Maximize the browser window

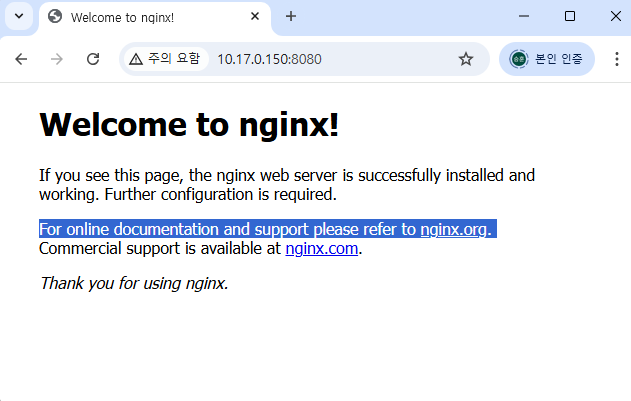pyautogui.click(x=570, y=16)
